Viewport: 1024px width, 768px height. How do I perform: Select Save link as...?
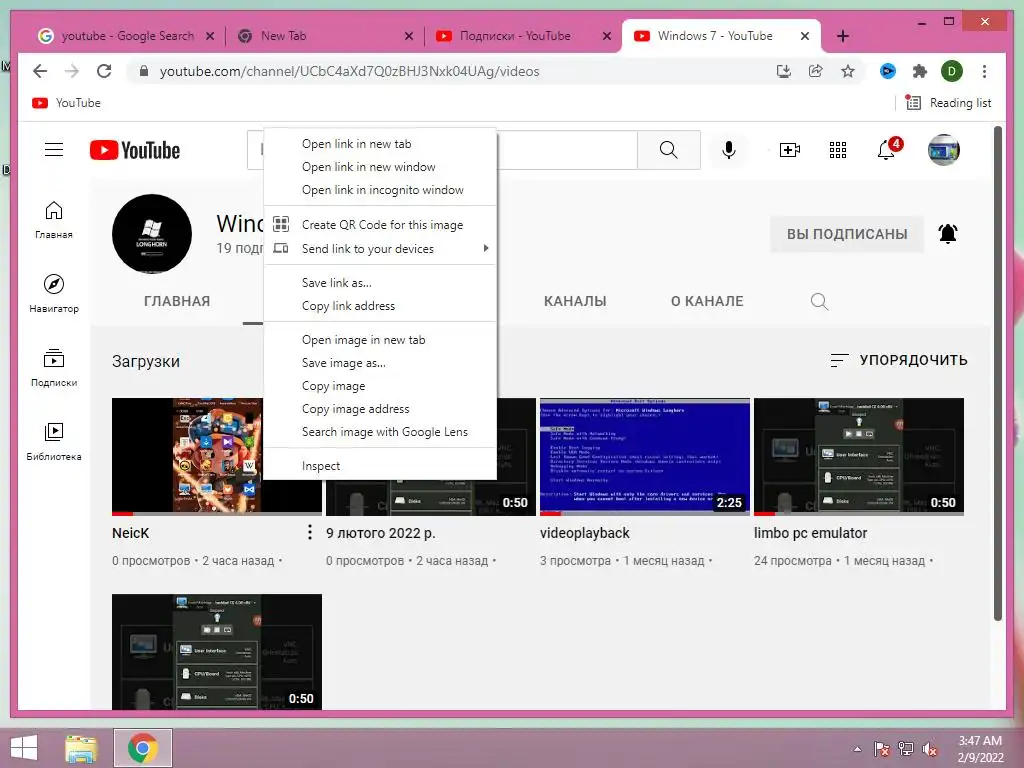click(380, 283)
